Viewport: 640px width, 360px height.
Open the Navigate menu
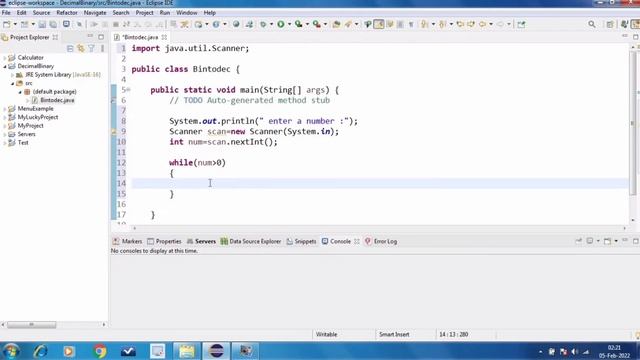pos(95,13)
